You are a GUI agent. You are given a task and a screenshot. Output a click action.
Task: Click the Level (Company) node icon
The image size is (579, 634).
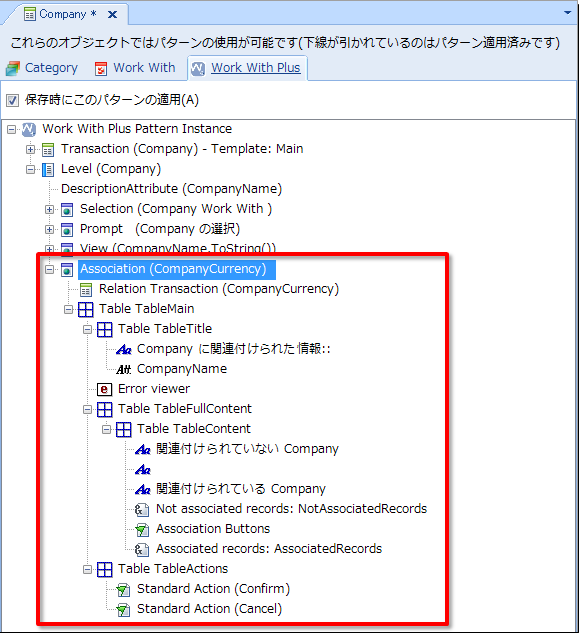(48, 170)
